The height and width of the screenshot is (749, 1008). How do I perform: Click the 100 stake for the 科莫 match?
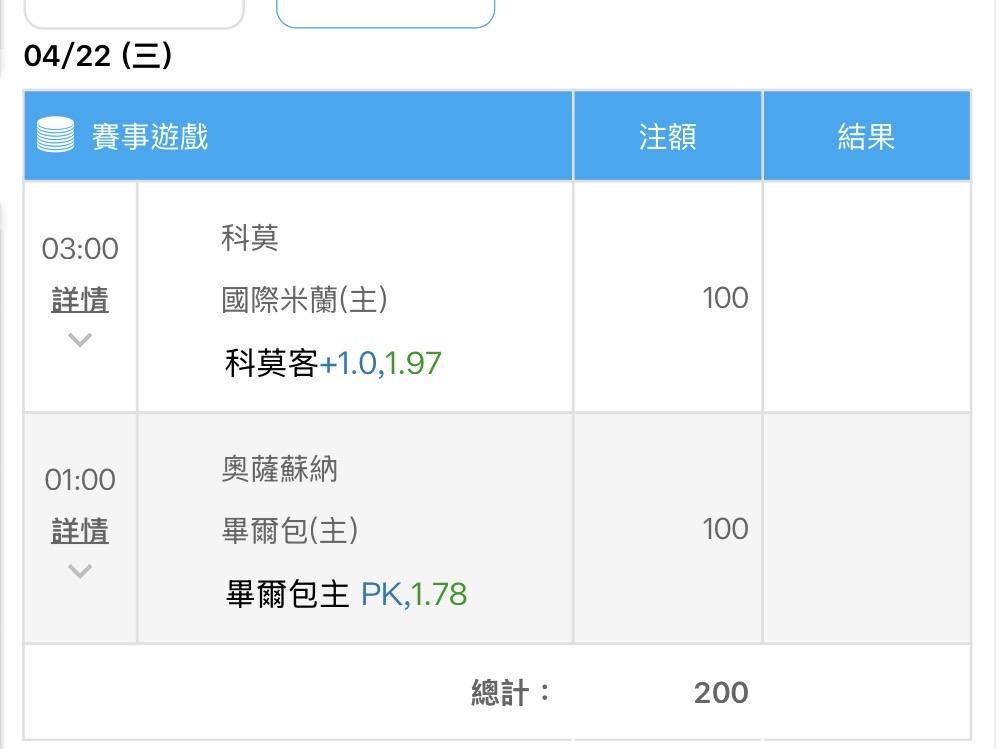tap(725, 298)
